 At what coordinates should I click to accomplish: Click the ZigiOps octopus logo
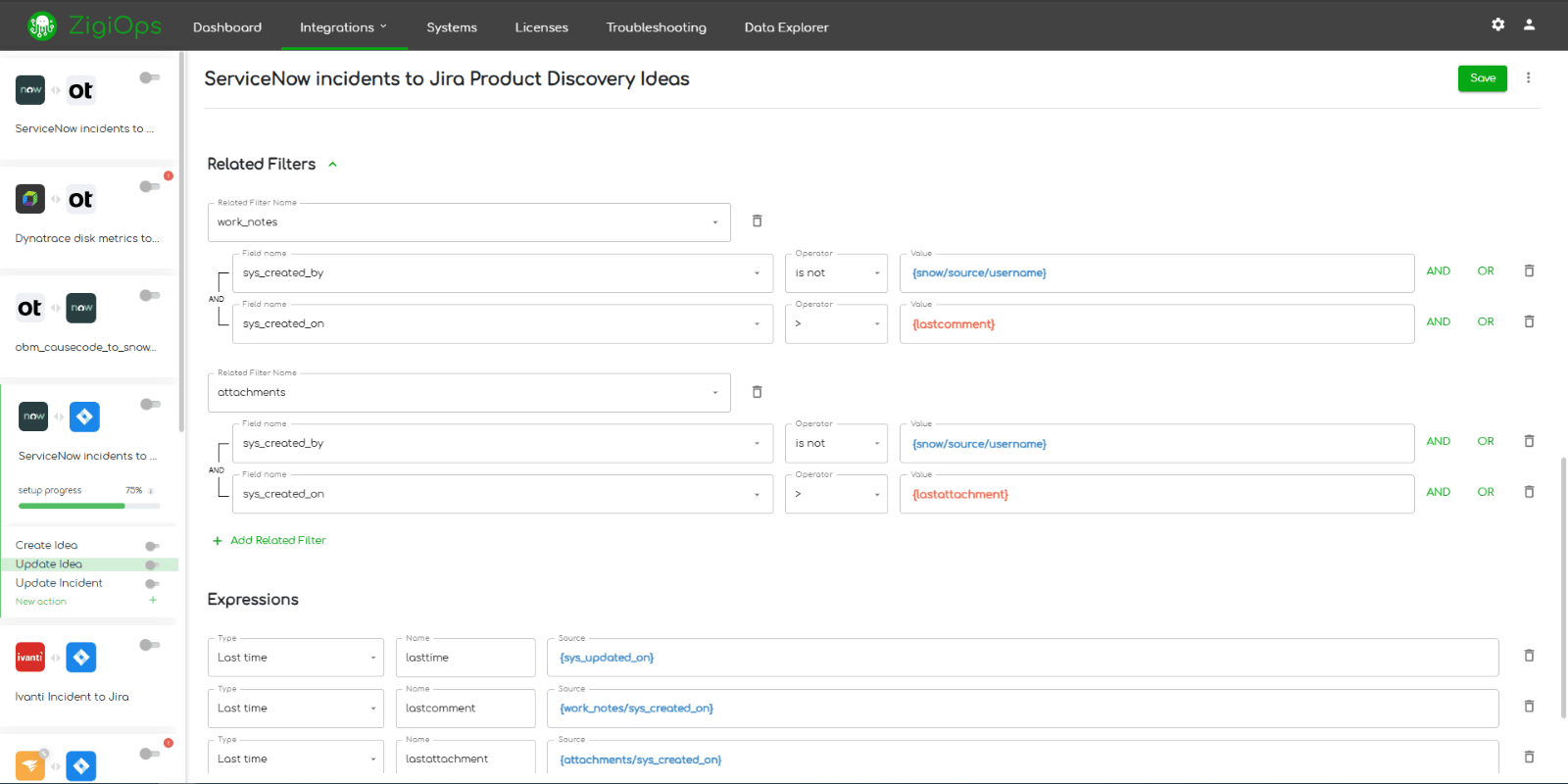click(42, 26)
